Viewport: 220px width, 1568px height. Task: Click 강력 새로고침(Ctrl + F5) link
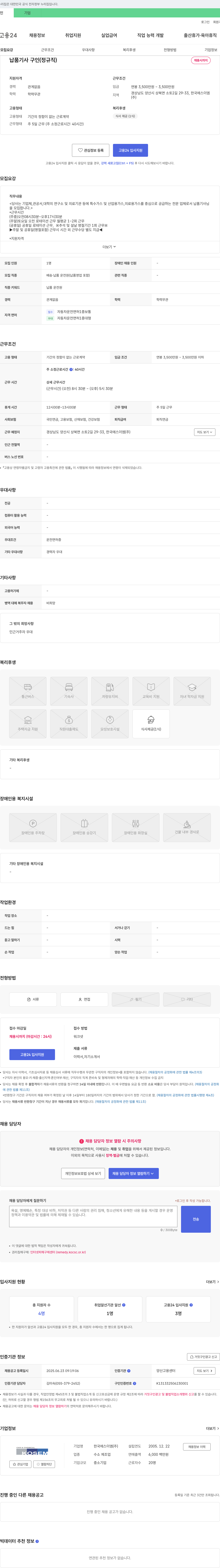tap(117, 163)
